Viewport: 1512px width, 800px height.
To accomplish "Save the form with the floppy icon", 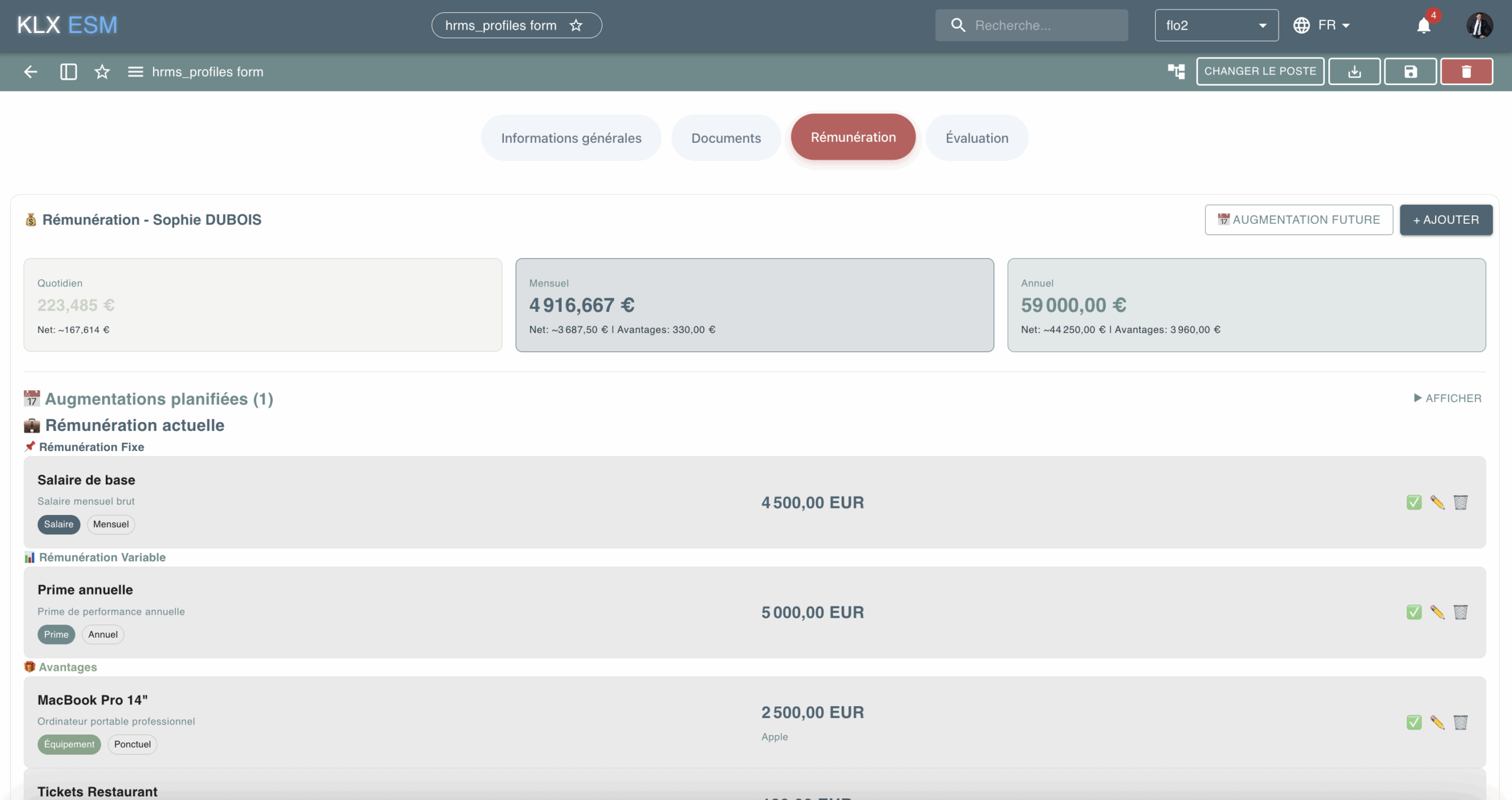I will tap(1410, 71).
